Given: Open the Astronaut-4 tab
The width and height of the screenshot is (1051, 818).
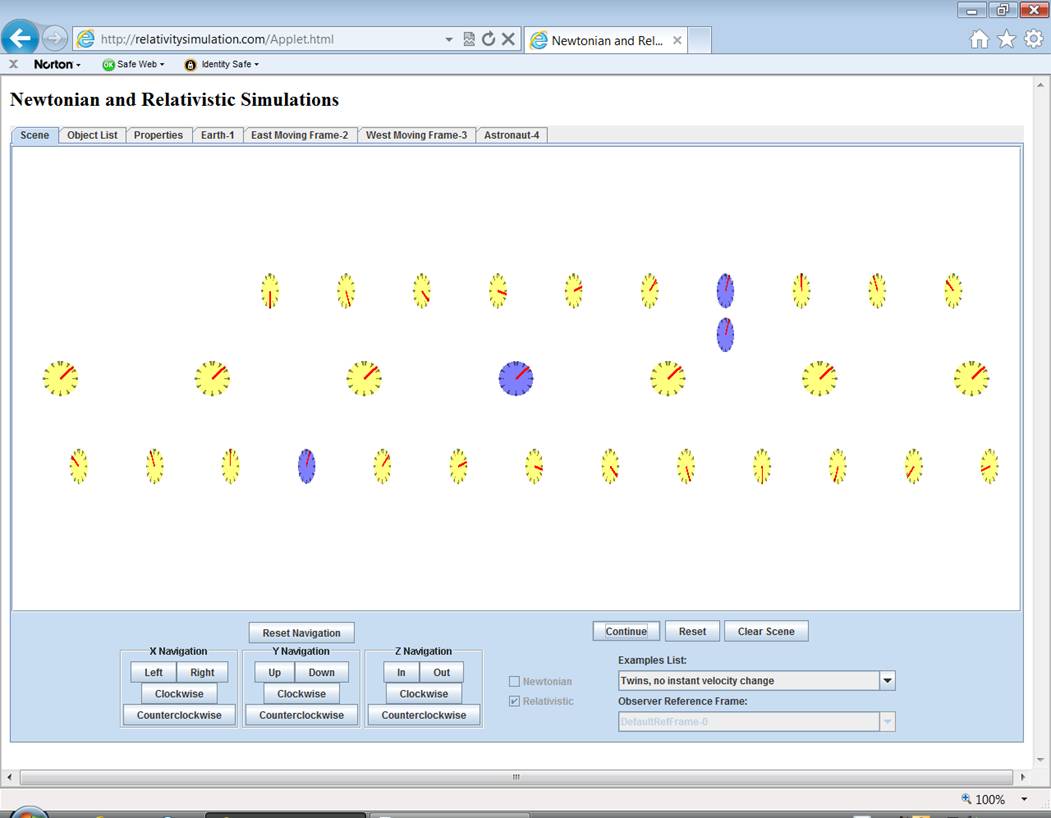Looking at the screenshot, I should pos(511,135).
